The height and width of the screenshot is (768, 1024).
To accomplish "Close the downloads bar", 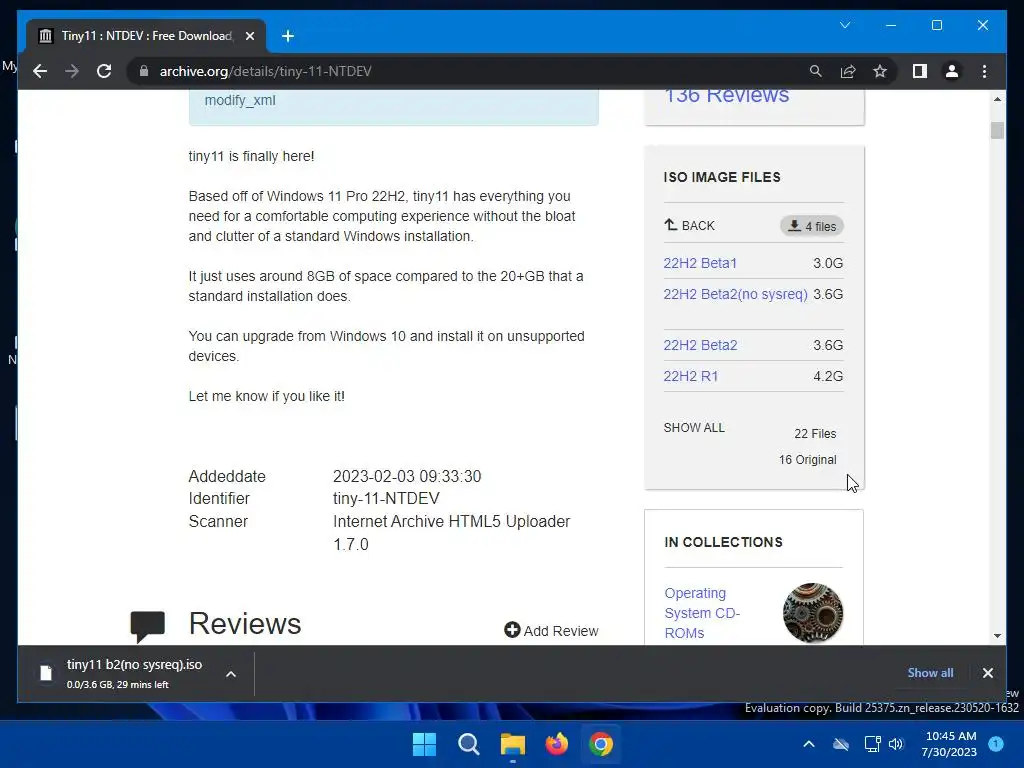I will pyautogui.click(x=987, y=673).
